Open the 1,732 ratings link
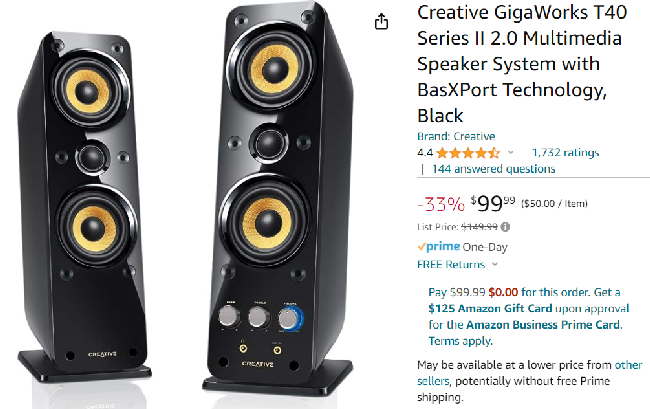Viewport: 650px width, 409px height. coord(565,153)
